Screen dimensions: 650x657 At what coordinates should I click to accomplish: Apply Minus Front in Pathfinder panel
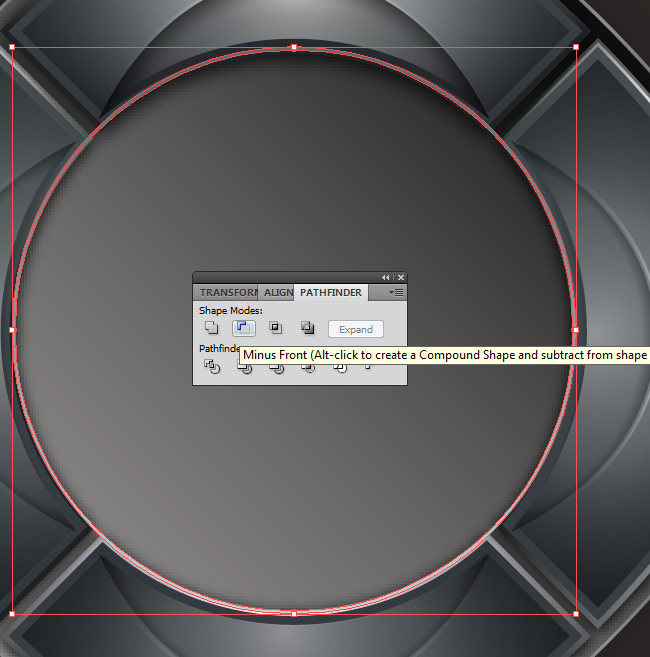point(243,328)
